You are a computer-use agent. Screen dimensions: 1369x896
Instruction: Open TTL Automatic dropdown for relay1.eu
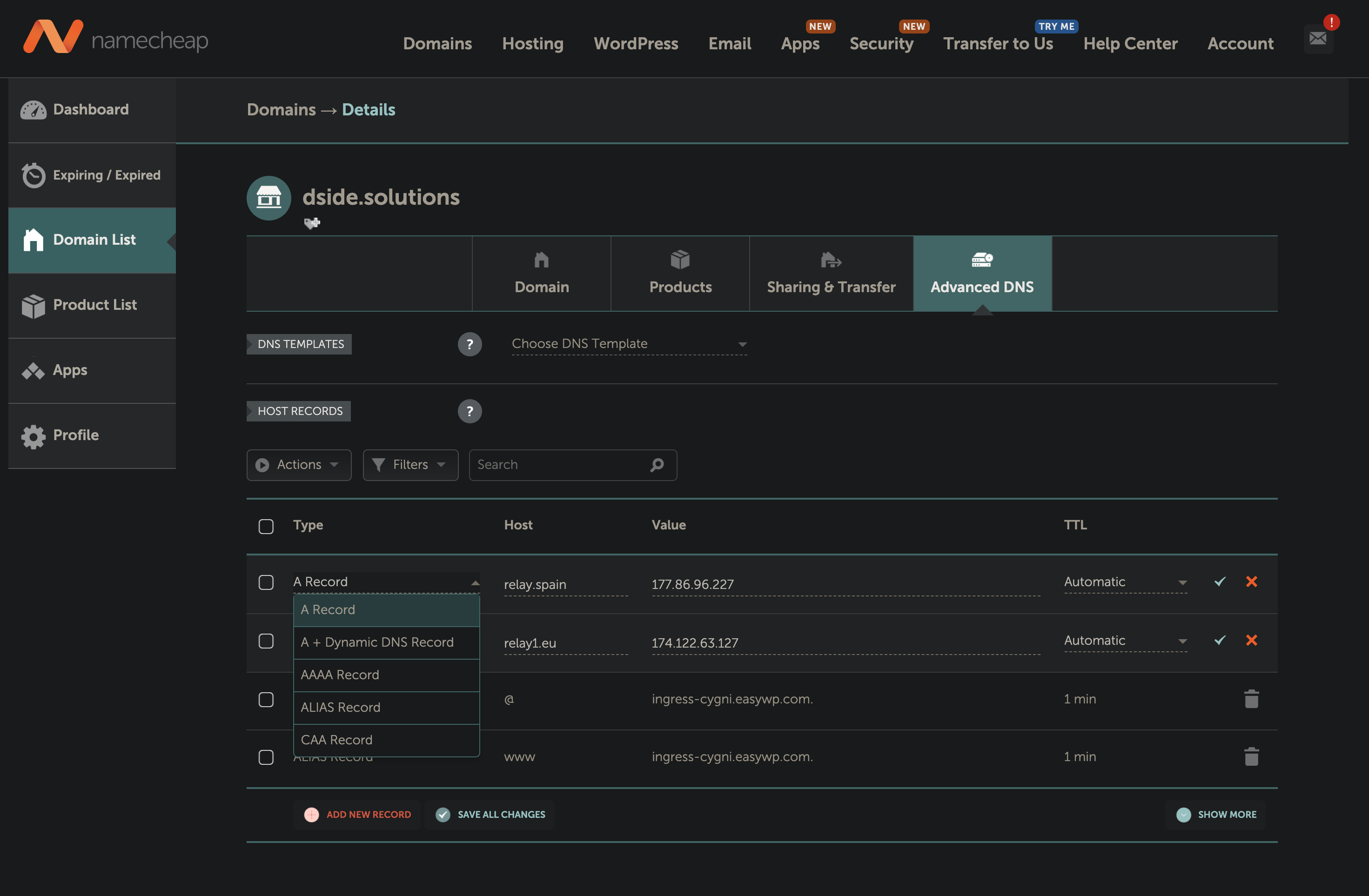tap(1125, 641)
